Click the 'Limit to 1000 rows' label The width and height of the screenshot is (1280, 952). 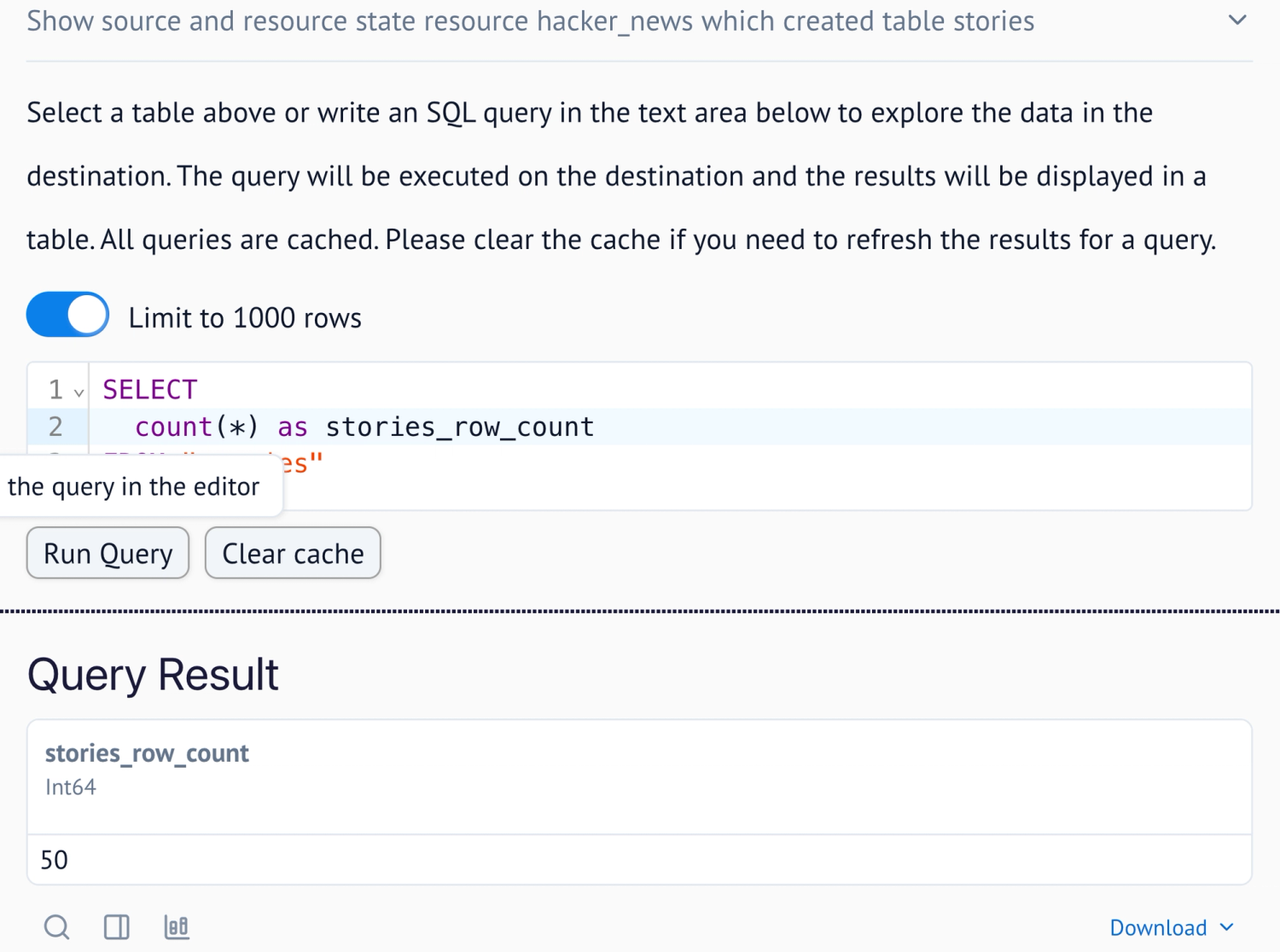(245, 318)
